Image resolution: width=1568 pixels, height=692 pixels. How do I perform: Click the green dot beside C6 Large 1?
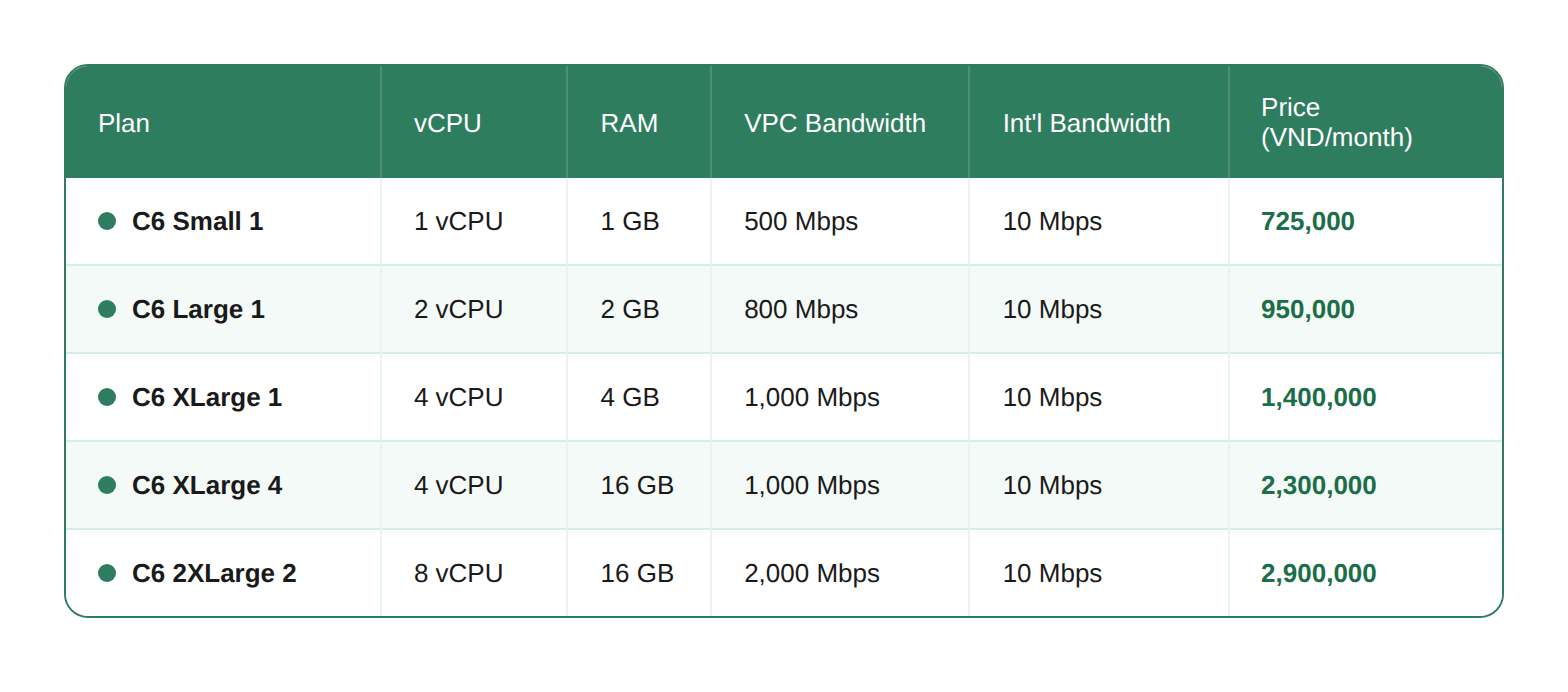click(x=107, y=309)
